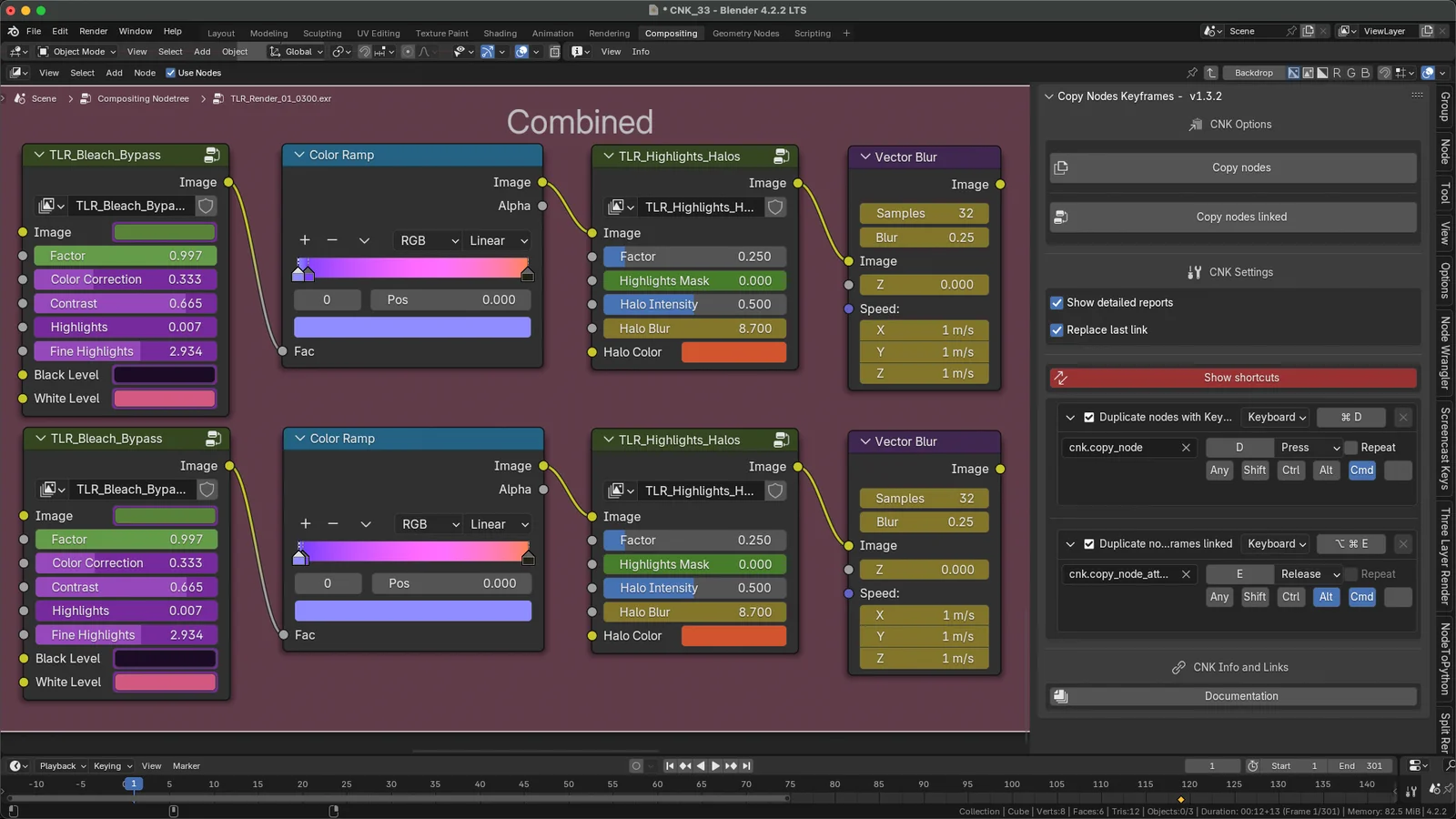This screenshot has width=1456, height=819.
Task: Click the fake user shield icon beside TLR_Highlights_H name
Action: point(775,207)
